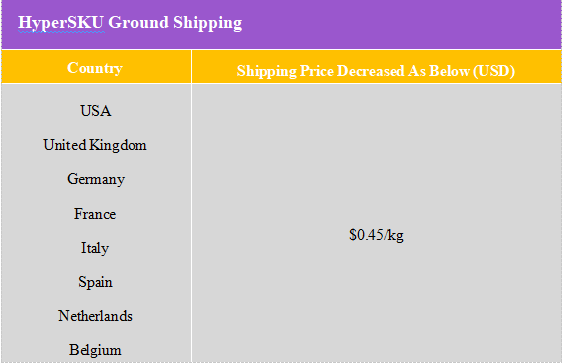
Task: Click the Belgium country entry
Action: pyautogui.click(x=96, y=350)
